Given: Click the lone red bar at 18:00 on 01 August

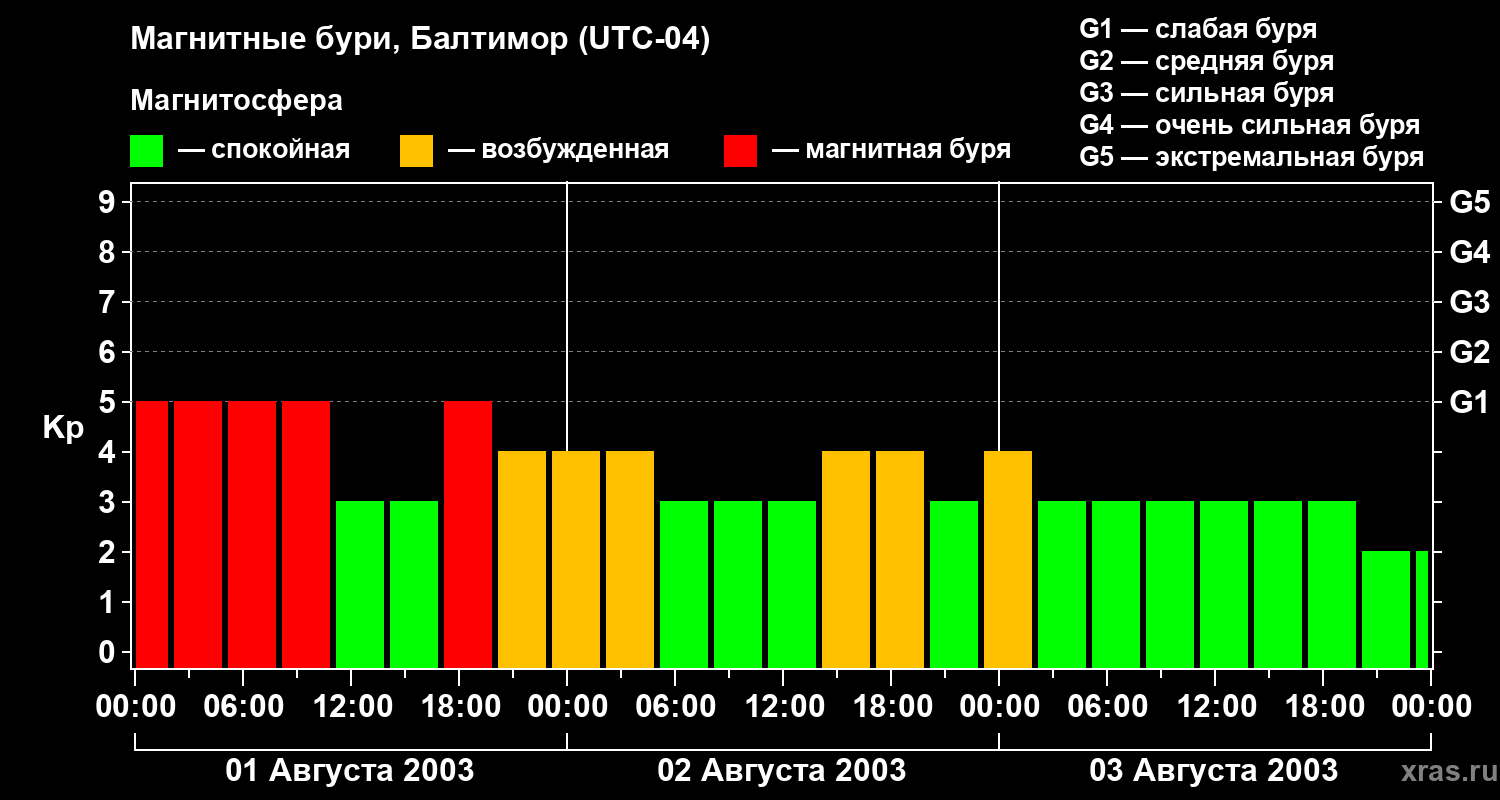Looking at the screenshot, I should [468, 534].
